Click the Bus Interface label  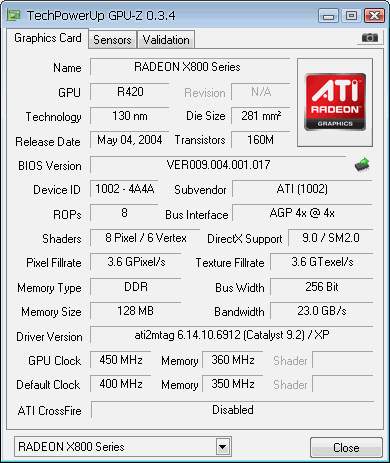(x=197, y=215)
